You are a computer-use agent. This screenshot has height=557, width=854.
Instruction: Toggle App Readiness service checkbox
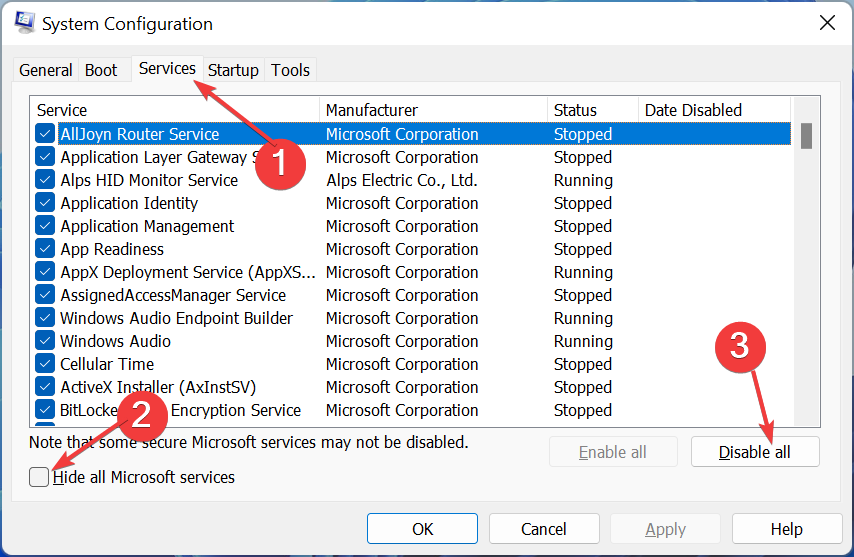click(x=45, y=249)
